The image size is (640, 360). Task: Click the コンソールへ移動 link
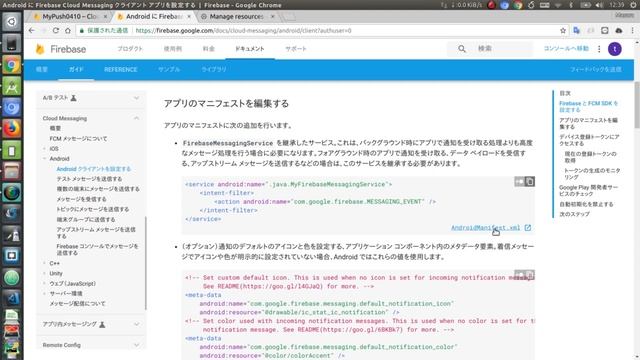(566, 49)
